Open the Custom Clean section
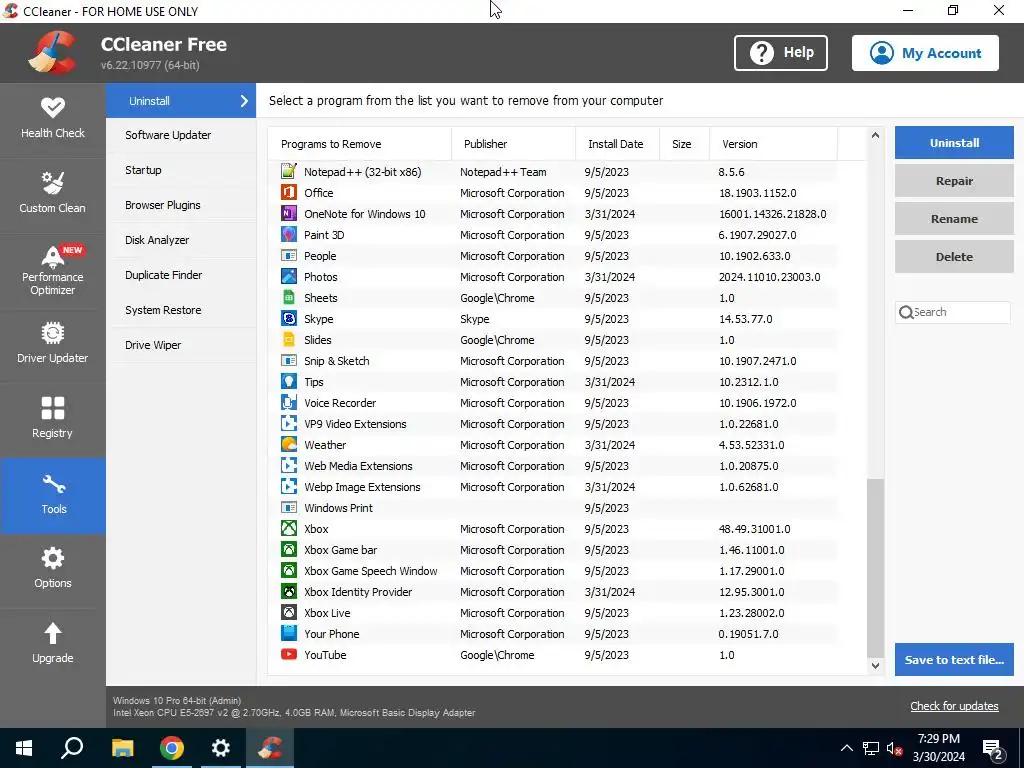This screenshot has height=768, width=1024. point(52,194)
